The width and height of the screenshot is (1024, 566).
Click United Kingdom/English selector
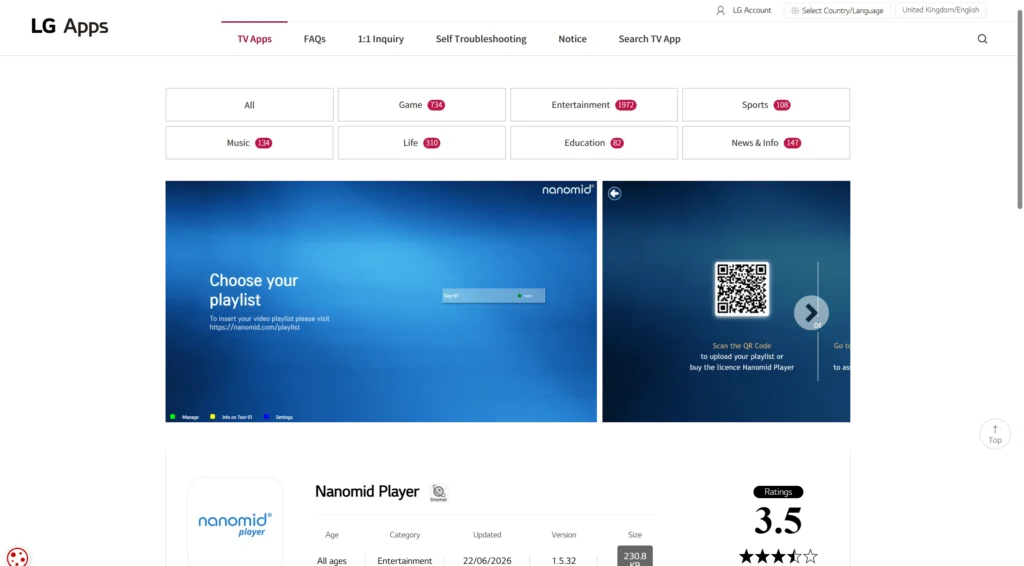click(940, 10)
